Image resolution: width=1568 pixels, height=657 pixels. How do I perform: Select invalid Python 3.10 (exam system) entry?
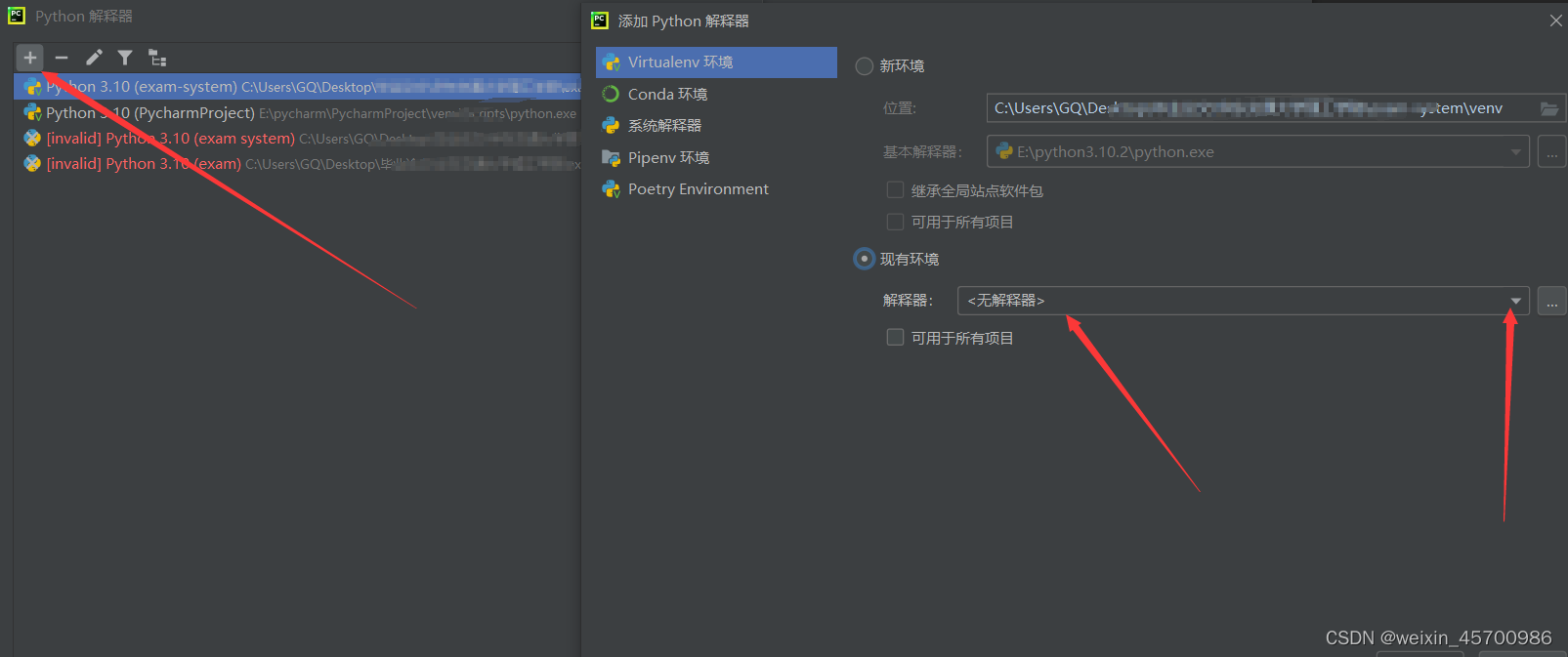pyautogui.click(x=298, y=139)
